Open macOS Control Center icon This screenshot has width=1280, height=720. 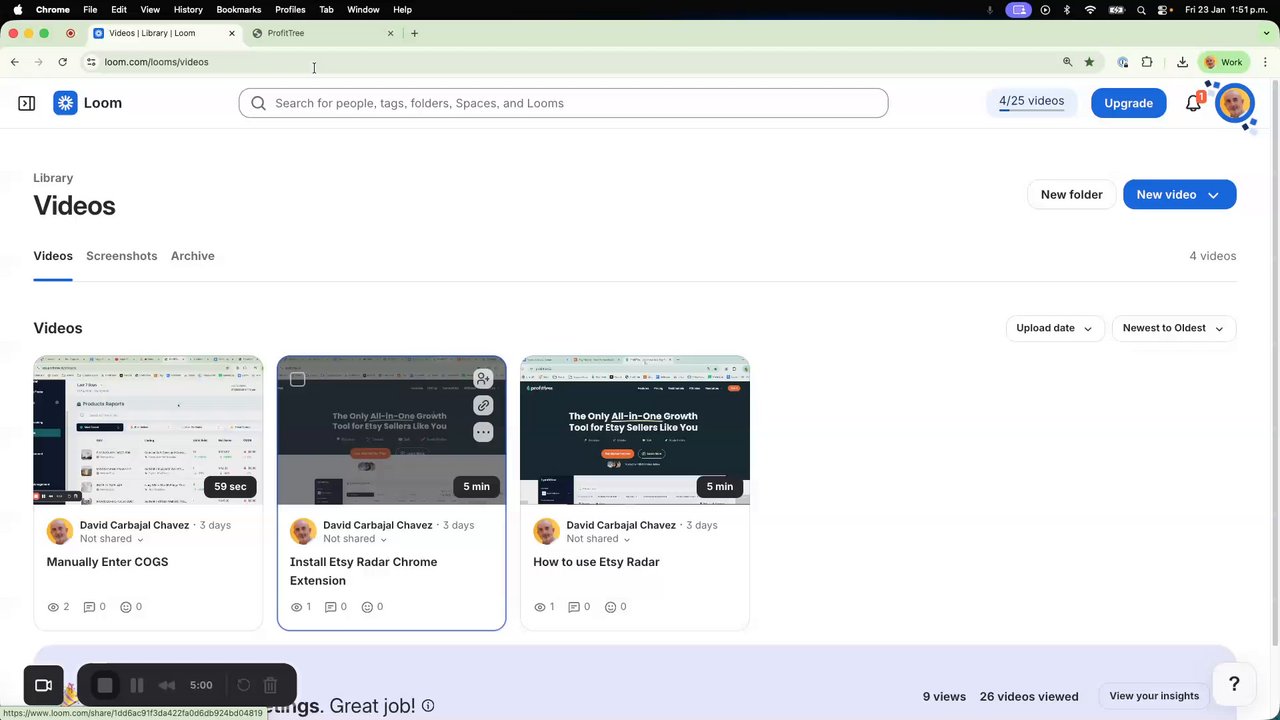(1164, 10)
